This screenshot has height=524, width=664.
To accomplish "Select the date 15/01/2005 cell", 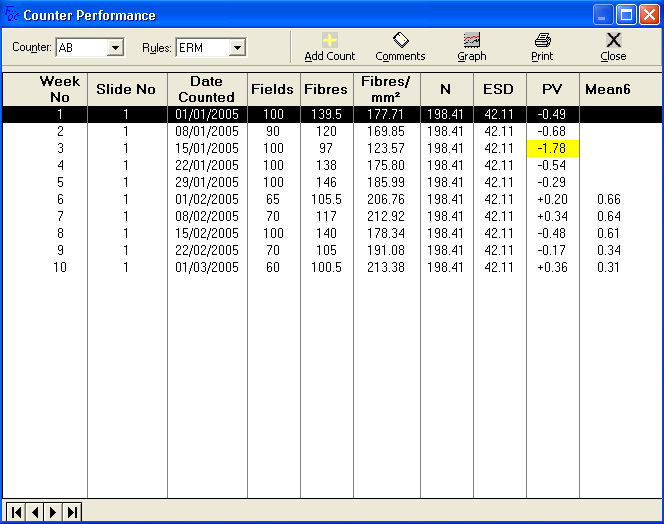I will click(207, 148).
